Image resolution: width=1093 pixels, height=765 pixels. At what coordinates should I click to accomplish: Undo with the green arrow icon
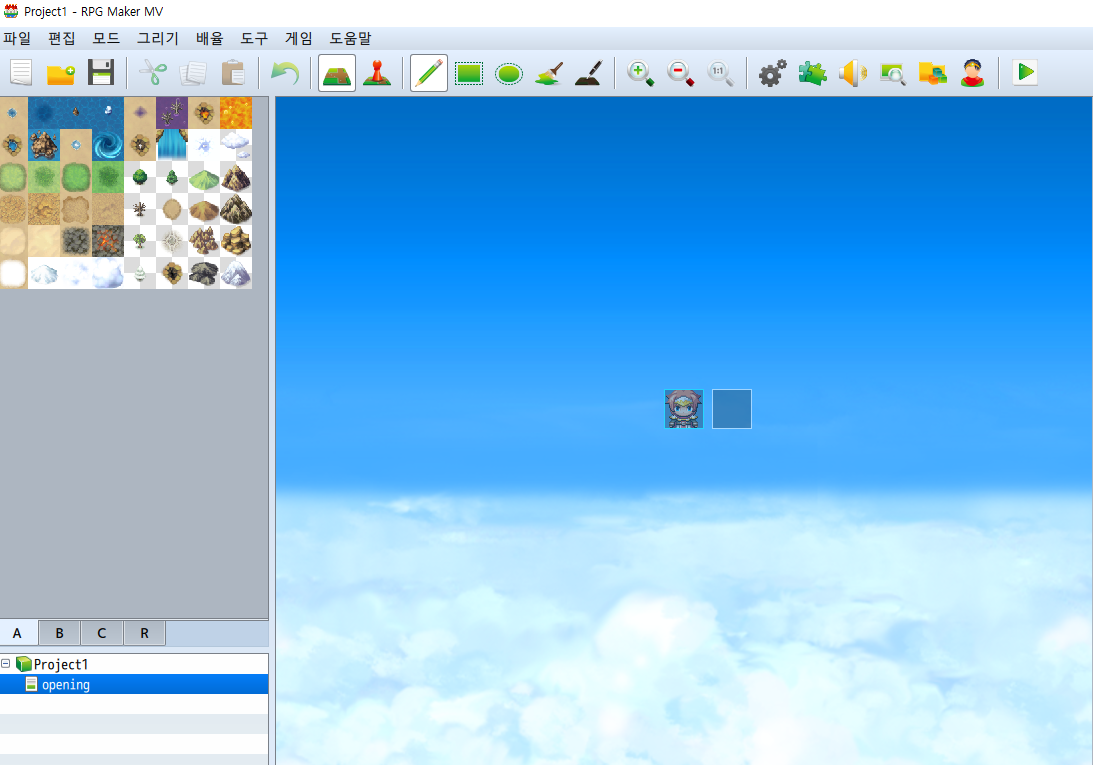(x=284, y=73)
